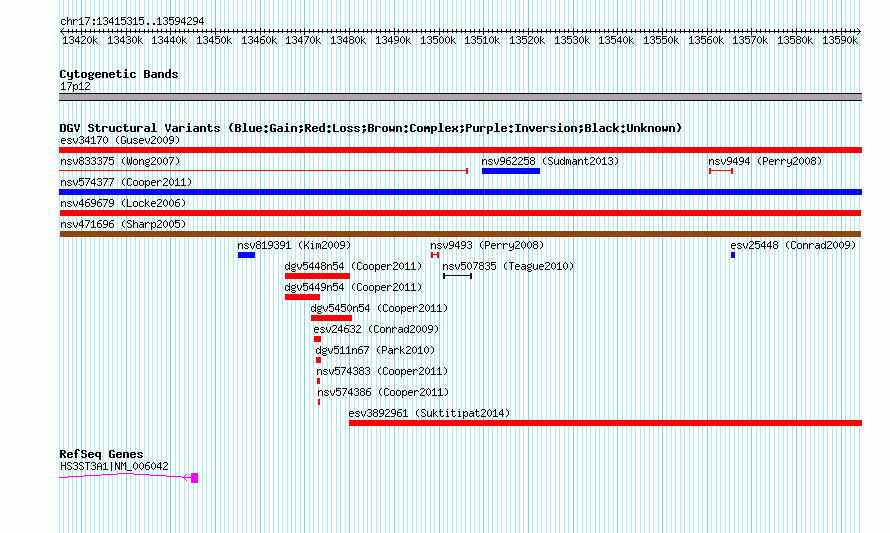Click the DGV Structural Variants track title
This screenshot has height=533, width=890.
point(371,128)
